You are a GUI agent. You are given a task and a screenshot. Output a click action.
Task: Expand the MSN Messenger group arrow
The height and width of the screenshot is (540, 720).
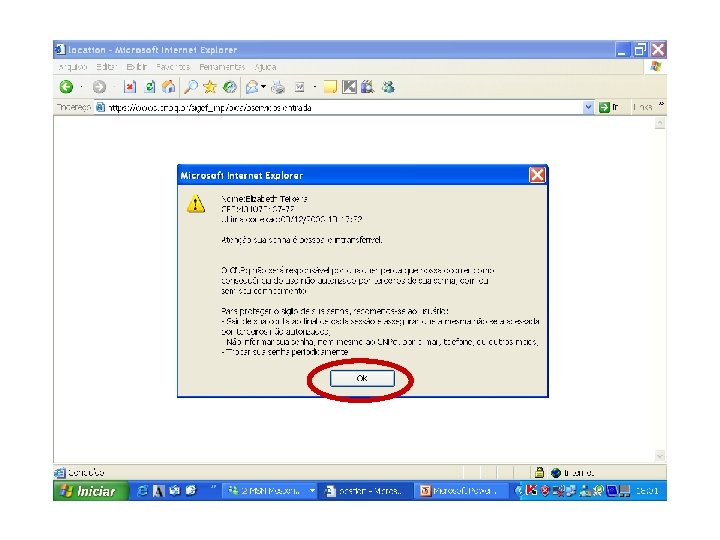(312, 491)
